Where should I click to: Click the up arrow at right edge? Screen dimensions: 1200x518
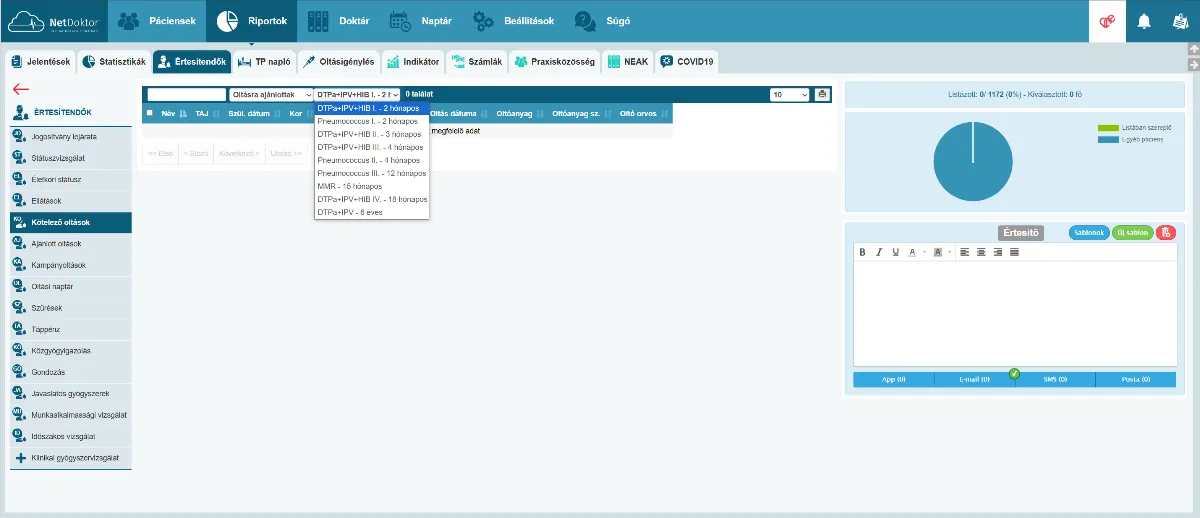pos(1193,49)
